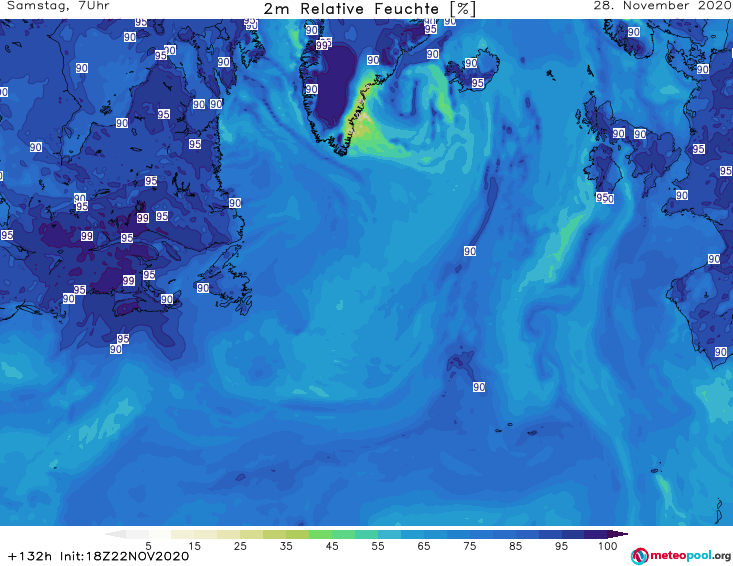
Task: Click the legend tick label '45'
Action: [x=332, y=546]
